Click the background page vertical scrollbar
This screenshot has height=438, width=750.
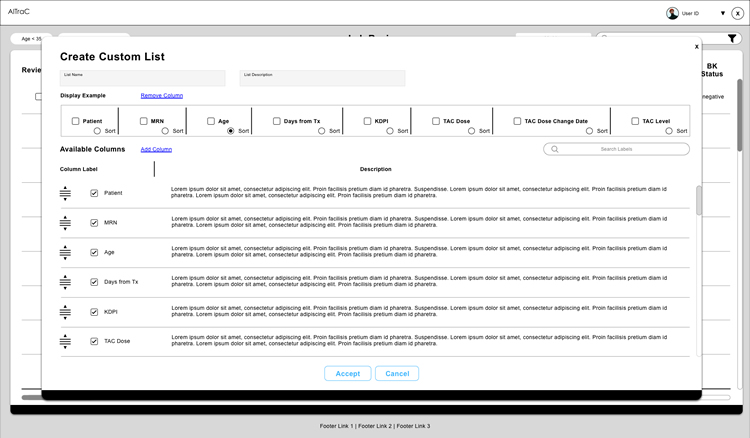click(x=740, y=115)
